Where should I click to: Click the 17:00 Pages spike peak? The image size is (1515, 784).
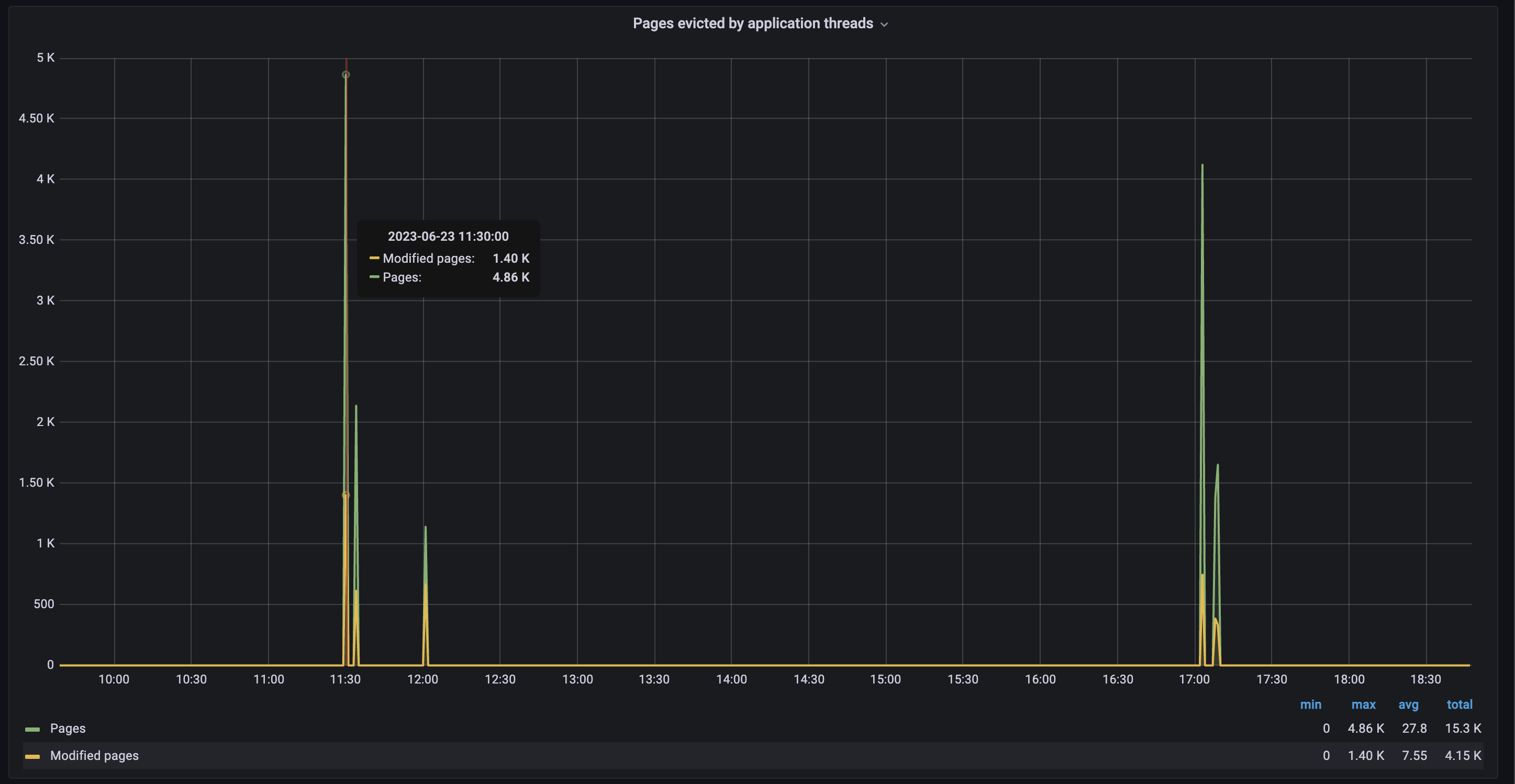1202,165
